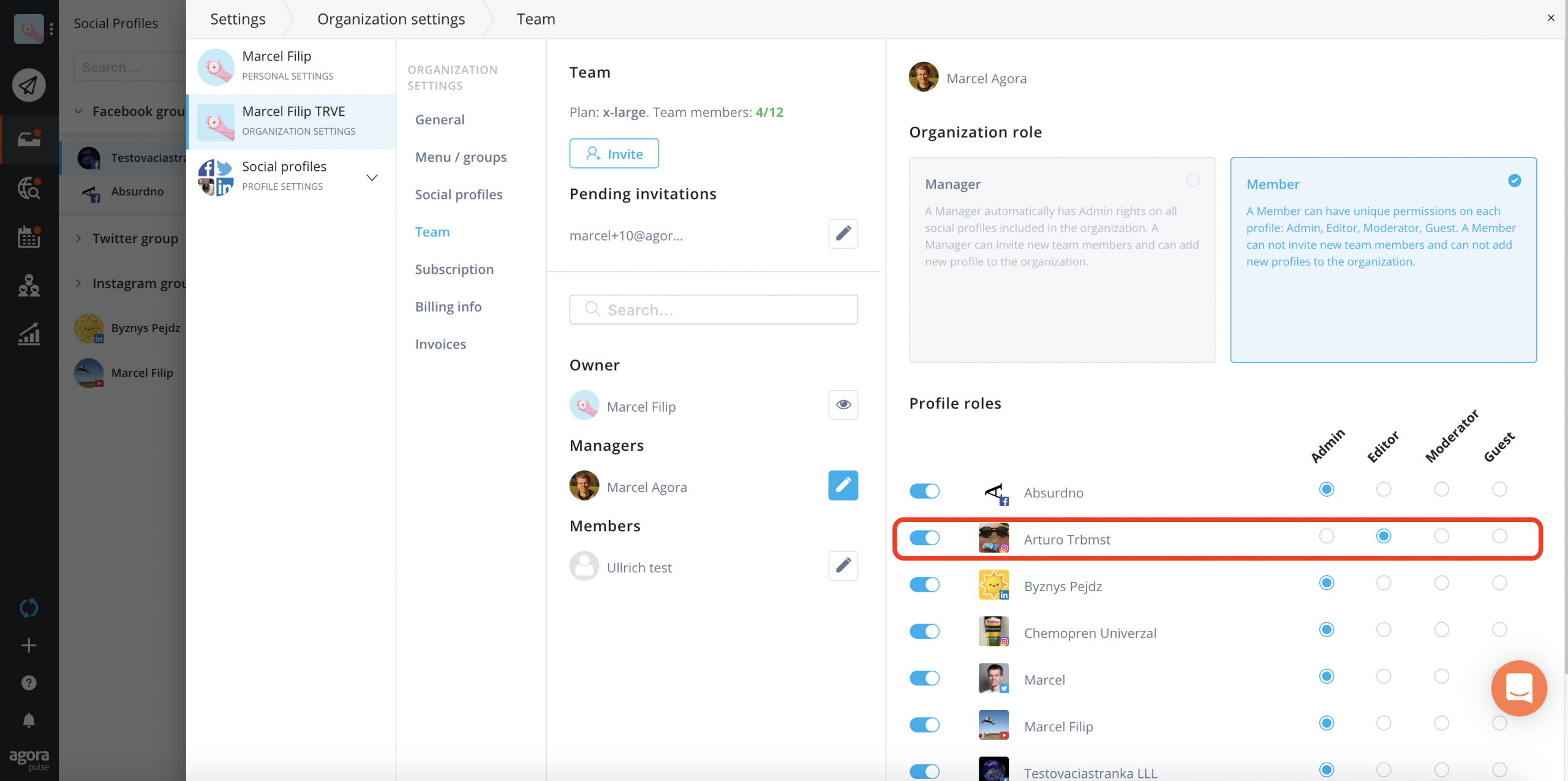Click the Absurdno profile avatar in Profile roles
This screenshot has width=1568, height=781.
point(993,492)
